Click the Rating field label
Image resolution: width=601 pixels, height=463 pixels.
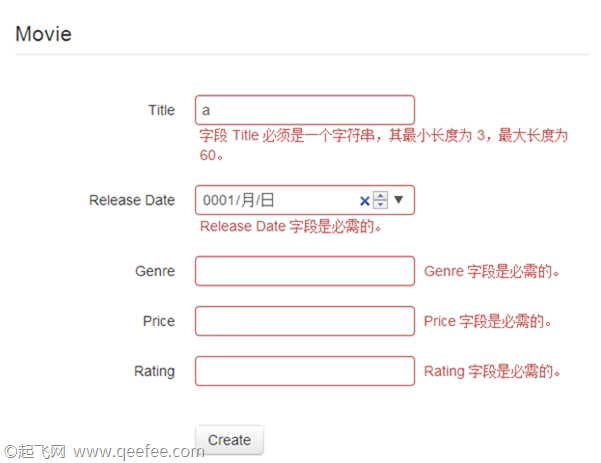click(x=154, y=371)
